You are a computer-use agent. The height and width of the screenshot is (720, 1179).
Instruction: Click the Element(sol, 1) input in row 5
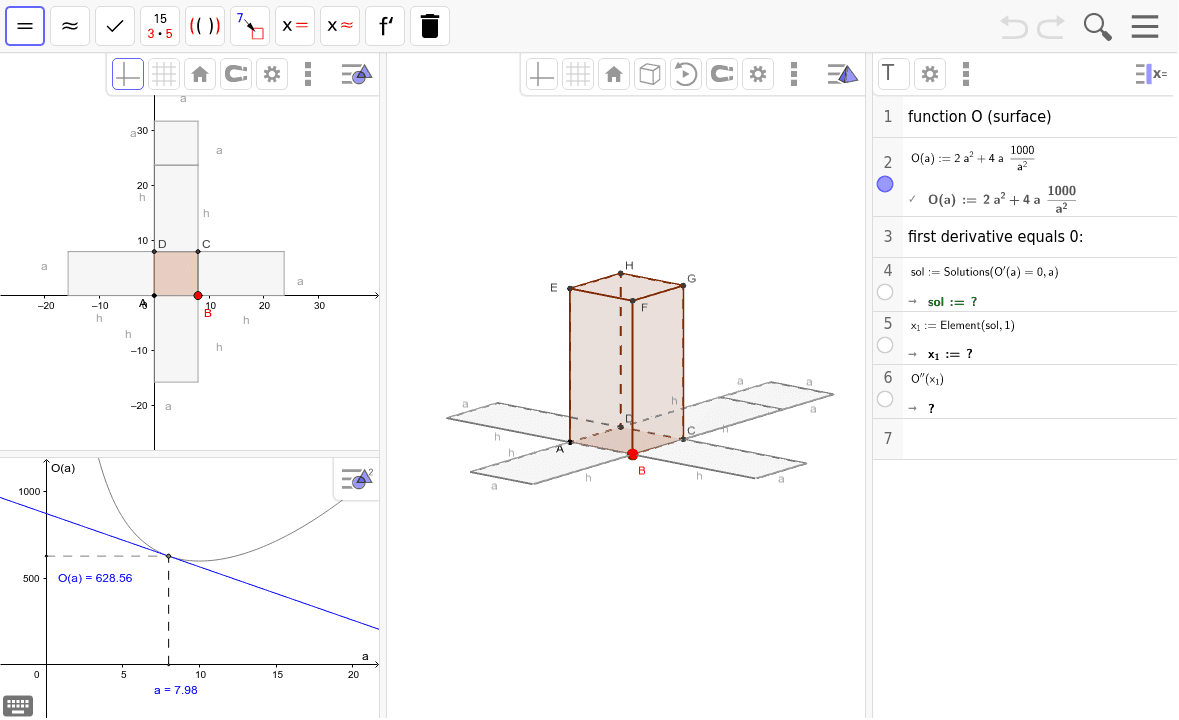tap(962, 325)
